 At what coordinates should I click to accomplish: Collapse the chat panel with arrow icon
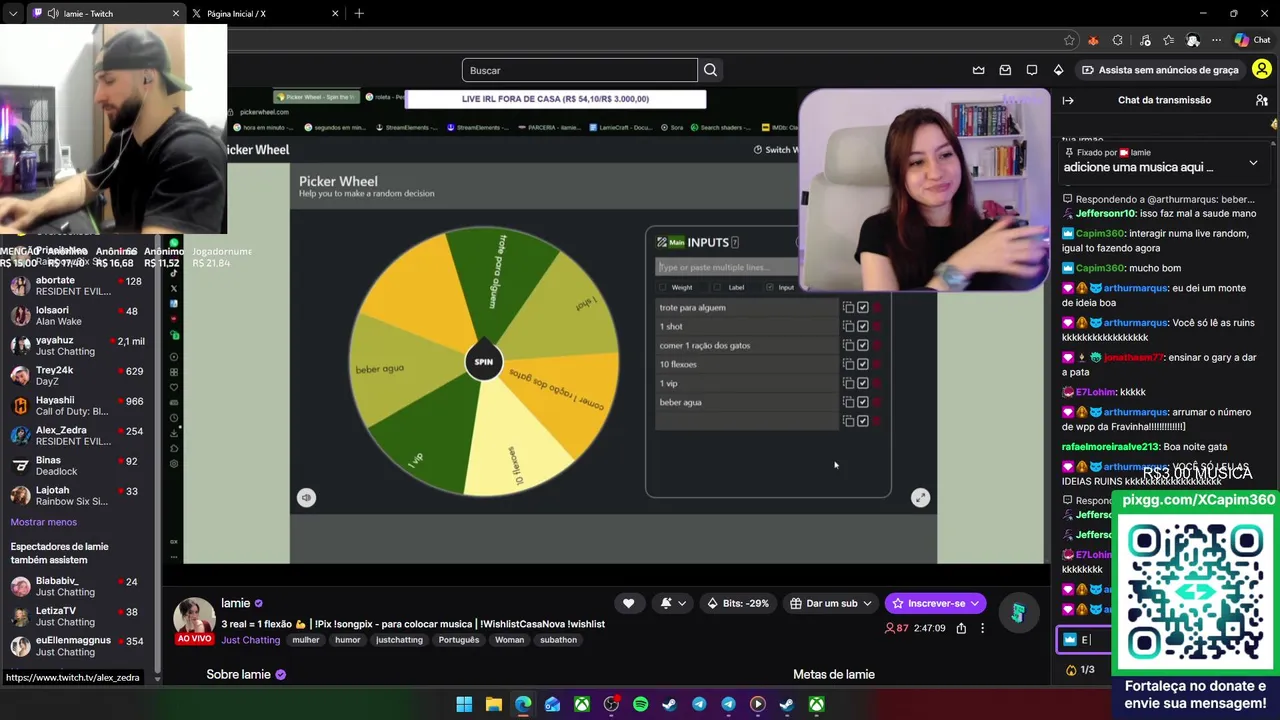pyautogui.click(x=1068, y=100)
